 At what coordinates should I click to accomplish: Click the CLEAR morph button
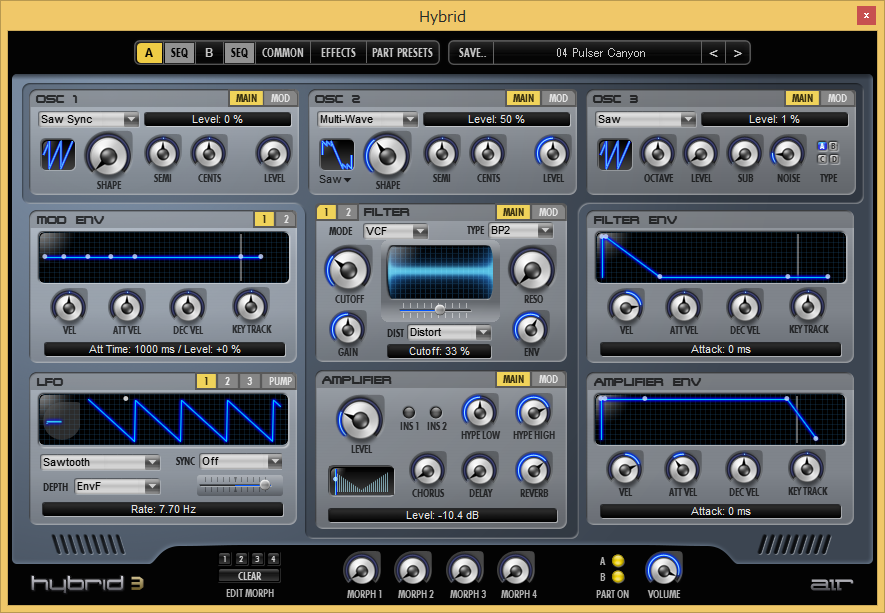tap(249, 576)
